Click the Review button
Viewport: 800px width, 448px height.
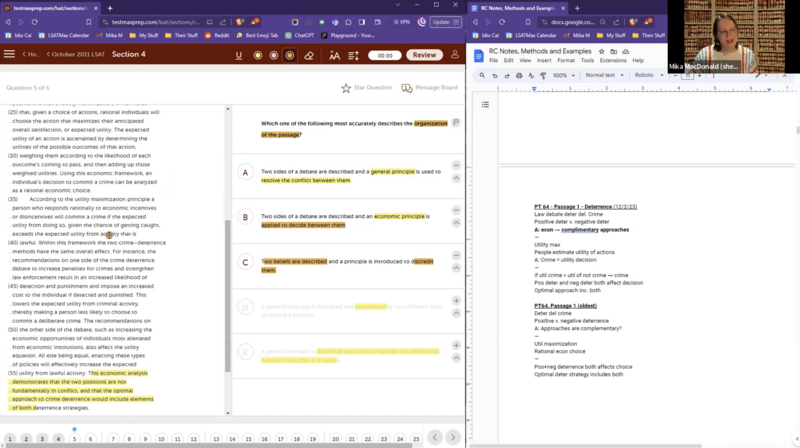click(424, 55)
